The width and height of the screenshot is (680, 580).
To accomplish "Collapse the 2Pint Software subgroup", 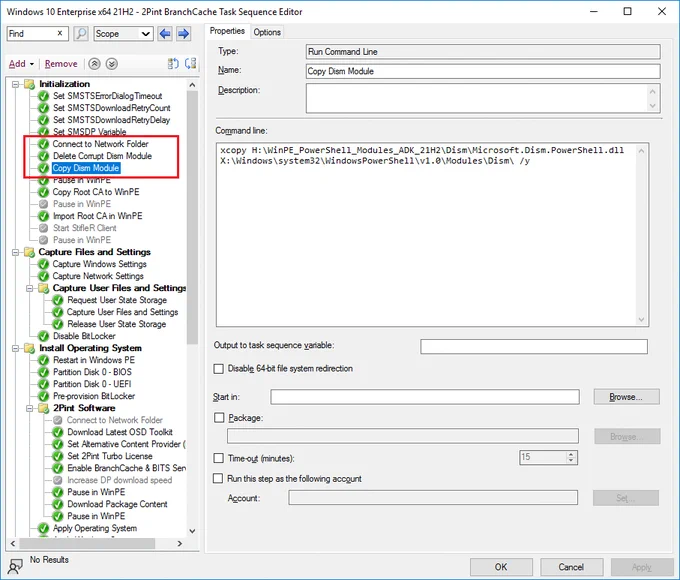I will coord(29,408).
